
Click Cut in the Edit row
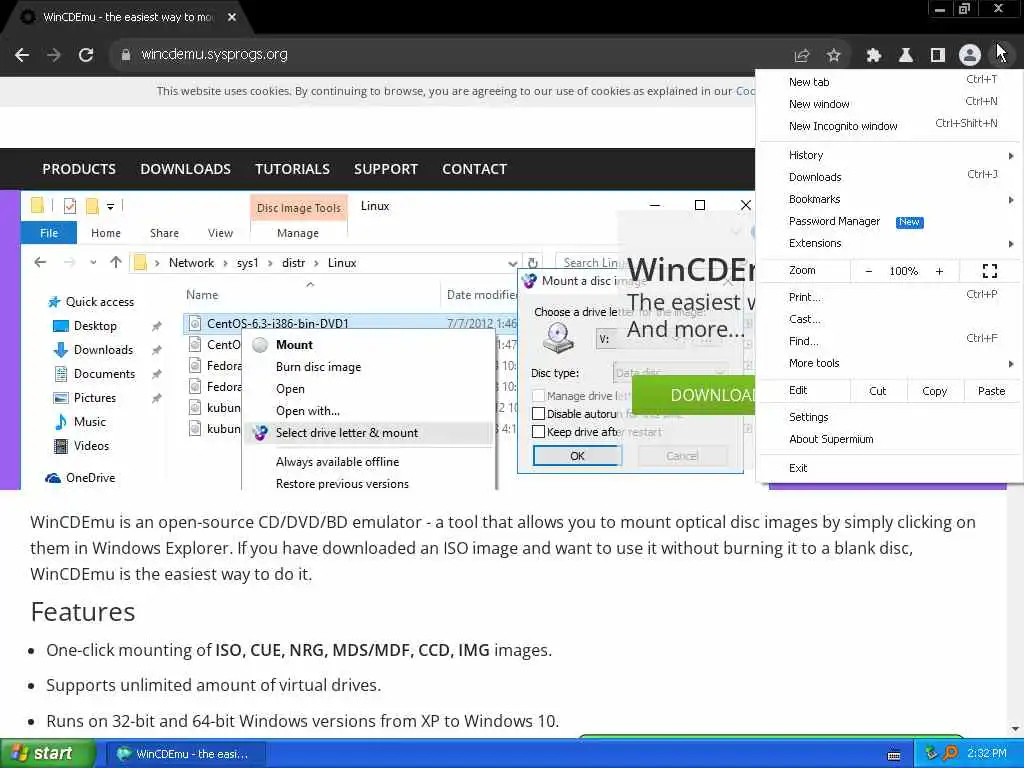(878, 391)
